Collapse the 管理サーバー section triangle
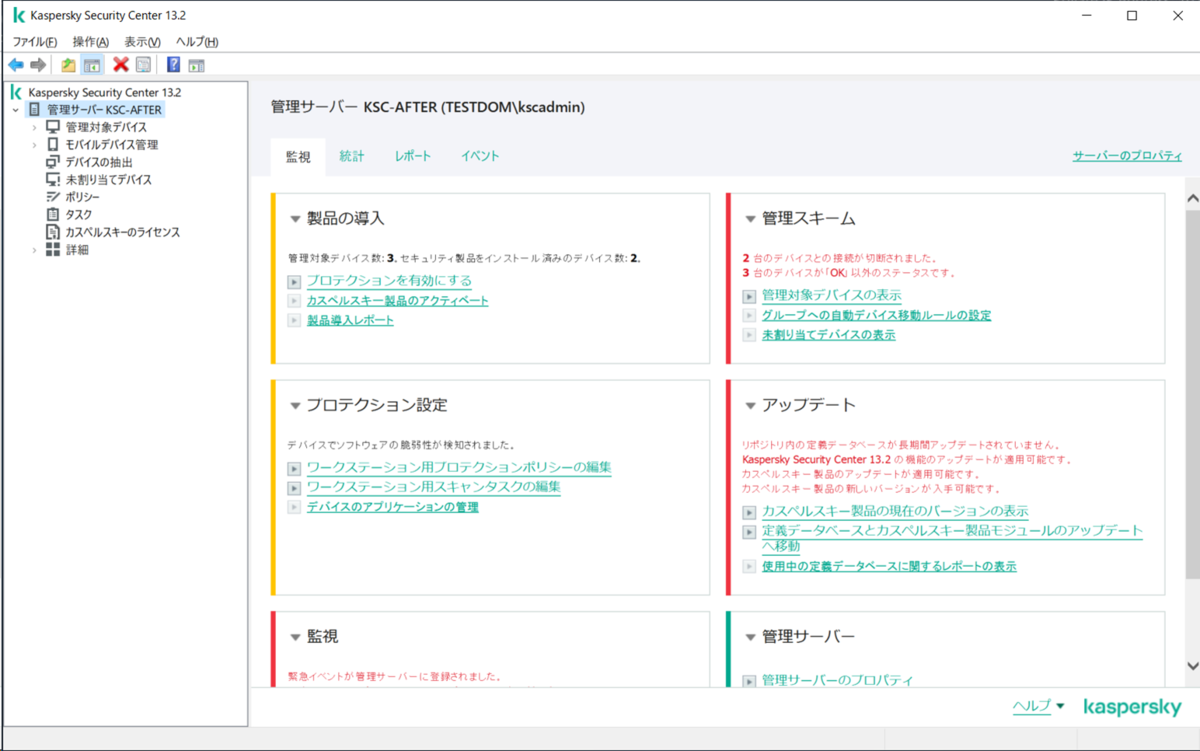 click(751, 637)
